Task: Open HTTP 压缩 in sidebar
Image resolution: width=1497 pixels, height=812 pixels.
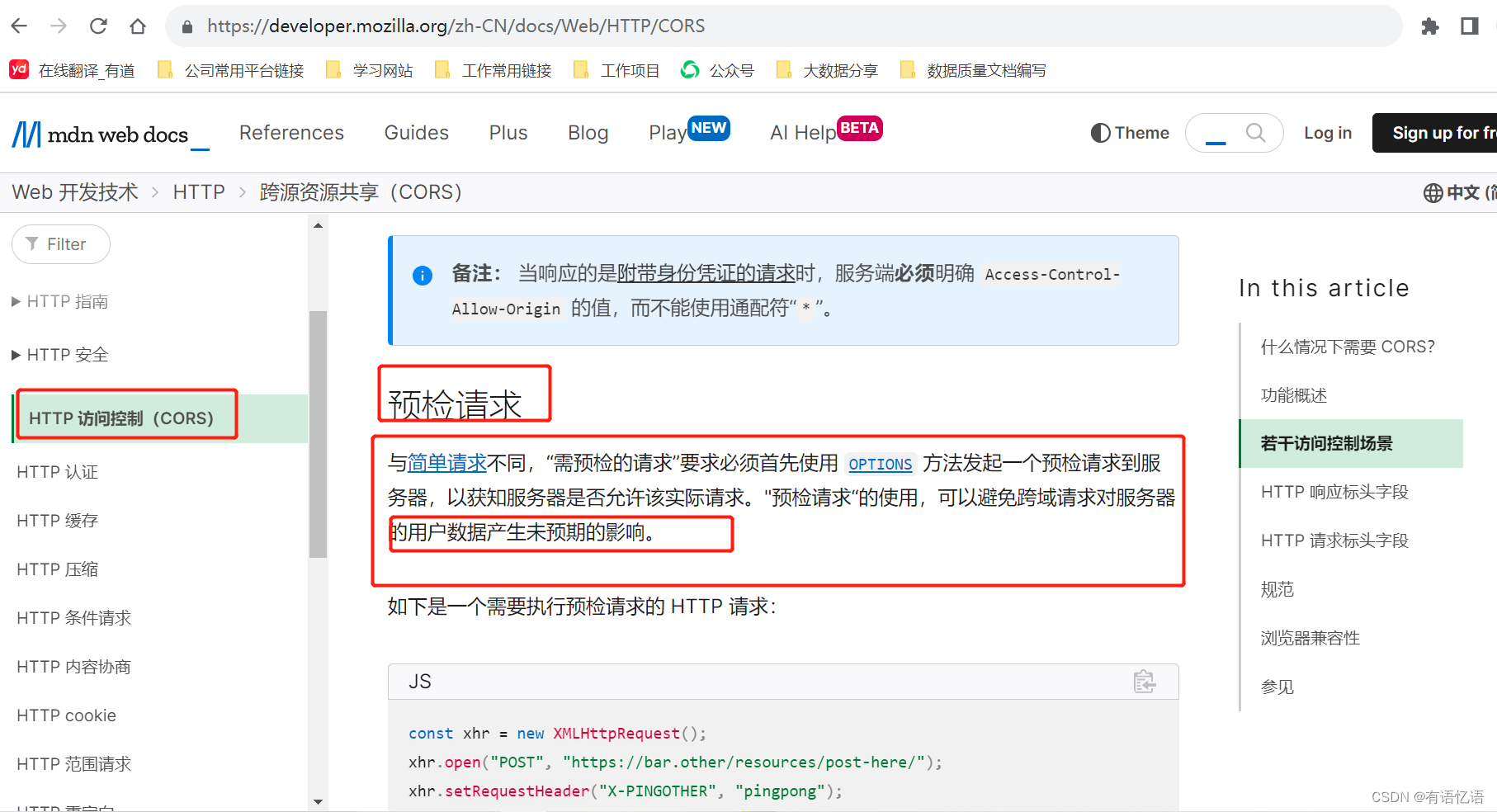Action: coord(58,569)
